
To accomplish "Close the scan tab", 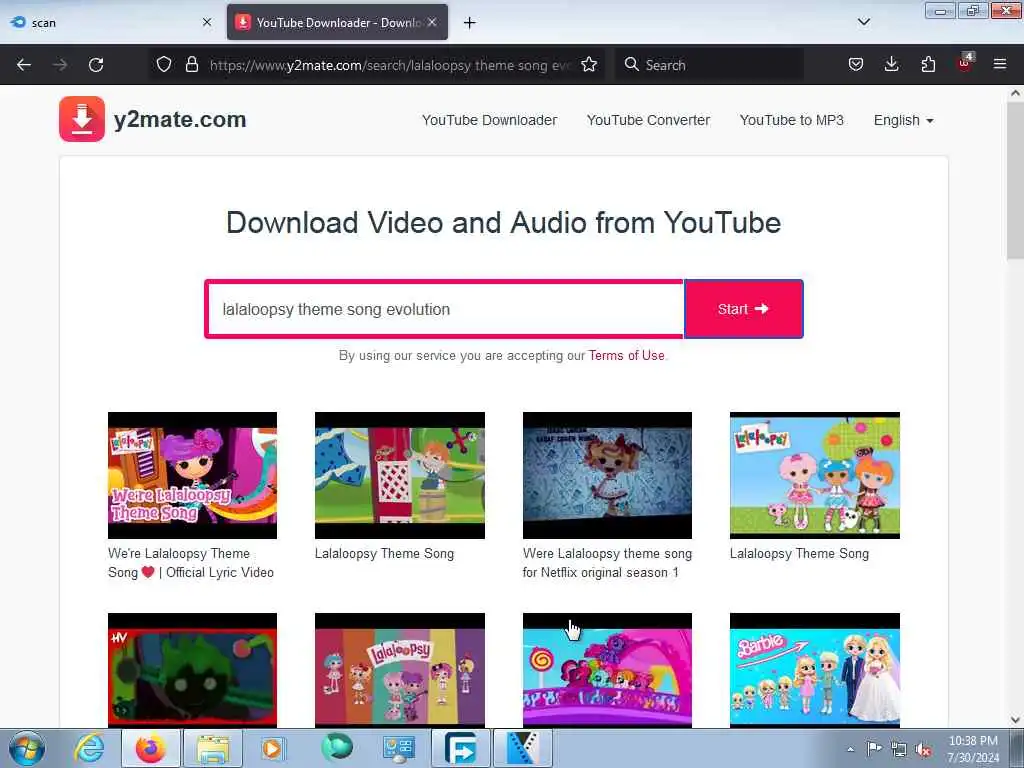I will click(x=207, y=22).
